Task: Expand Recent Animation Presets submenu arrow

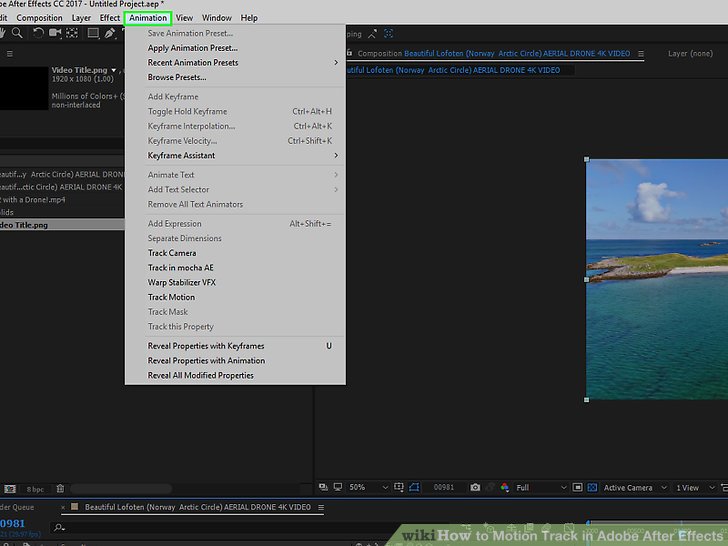Action: [x=336, y=63]
